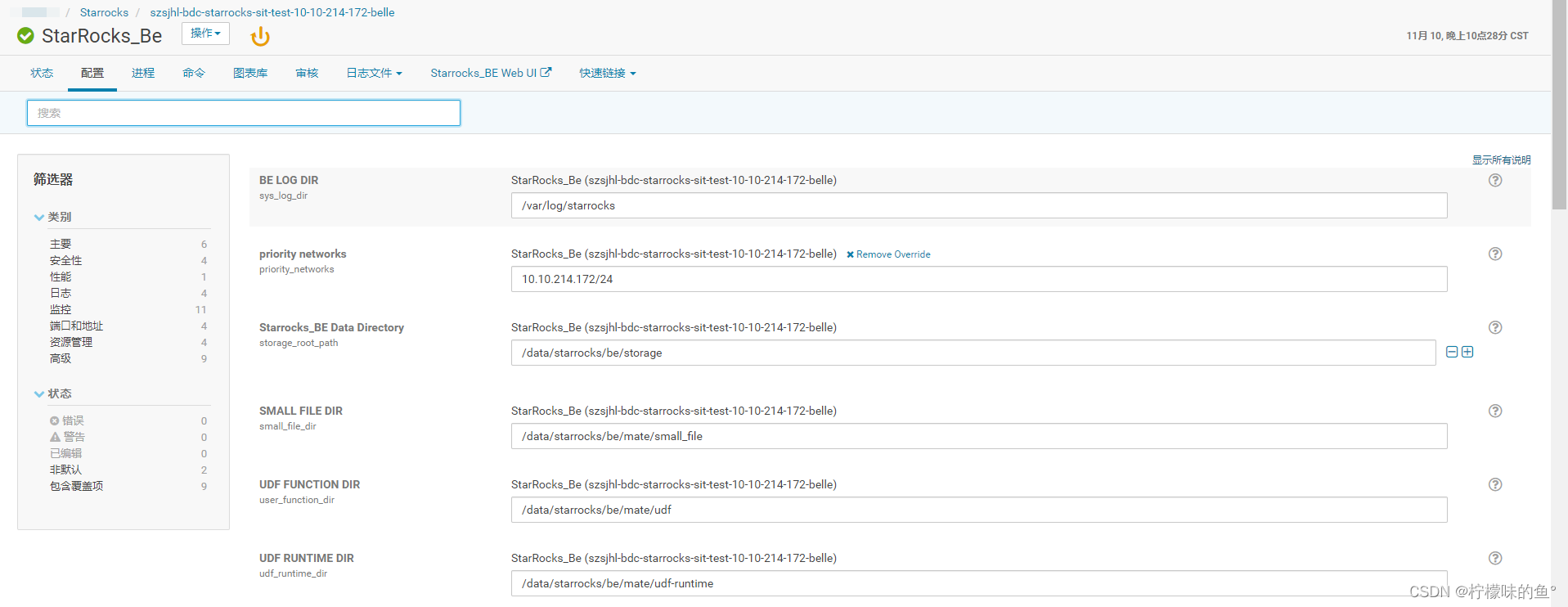The height and width of the screenshot is (607, 1568).
Task: Click 显示所有说明 link
Action: 1501,160
